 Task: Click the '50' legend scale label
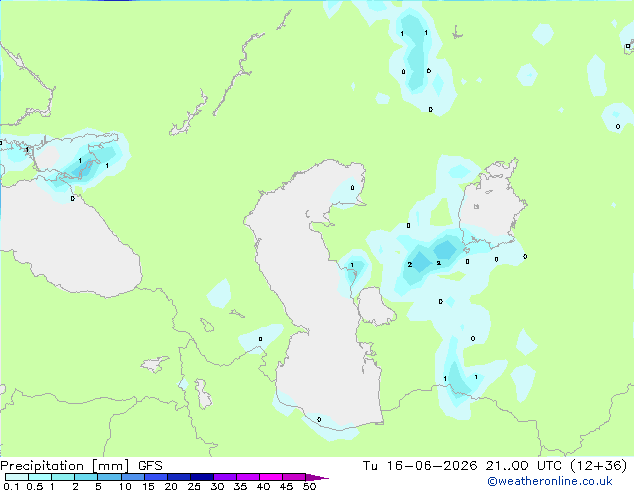pos(309,486)
